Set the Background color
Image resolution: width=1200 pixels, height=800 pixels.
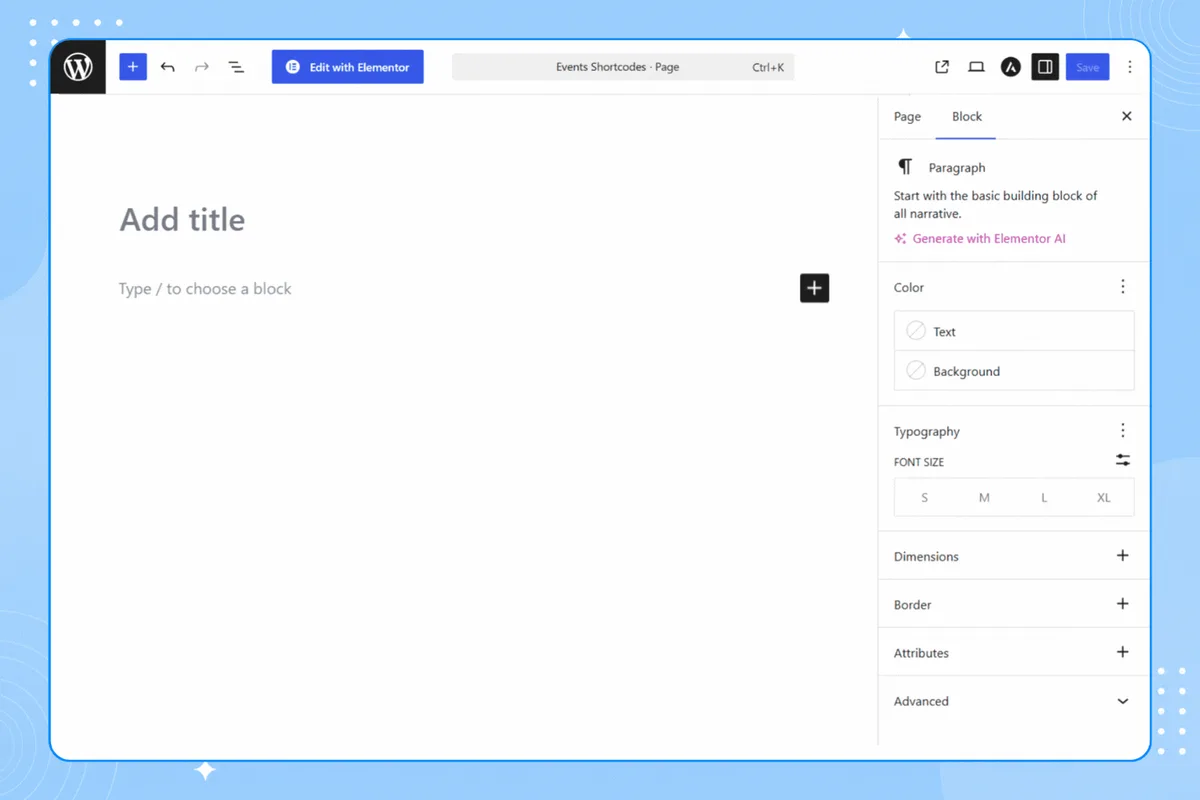(x=1014, y=371)
